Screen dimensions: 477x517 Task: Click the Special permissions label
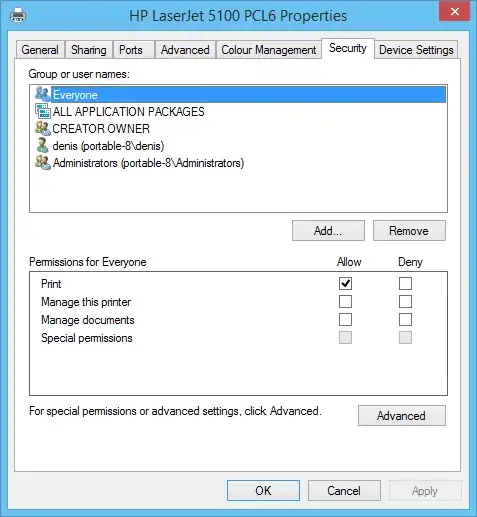[x=87, y=338]
